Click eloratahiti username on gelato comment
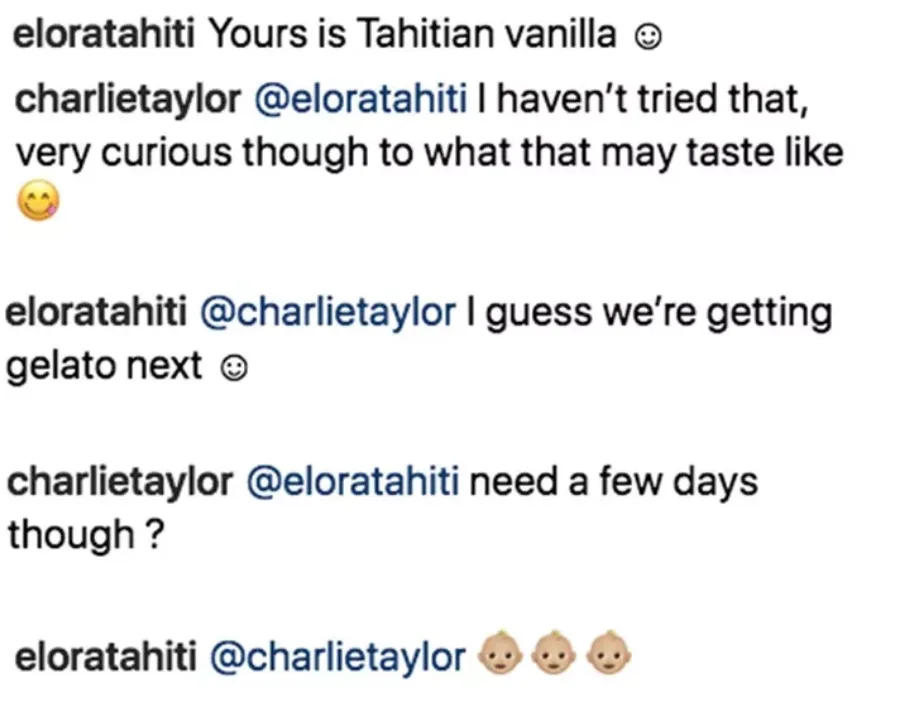 tap(96, 312)
